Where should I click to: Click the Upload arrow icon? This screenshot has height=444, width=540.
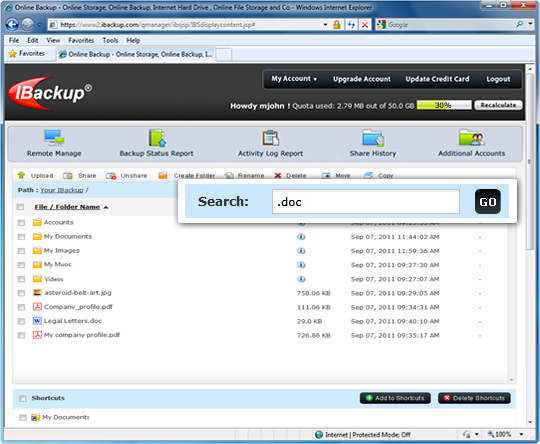21,175
